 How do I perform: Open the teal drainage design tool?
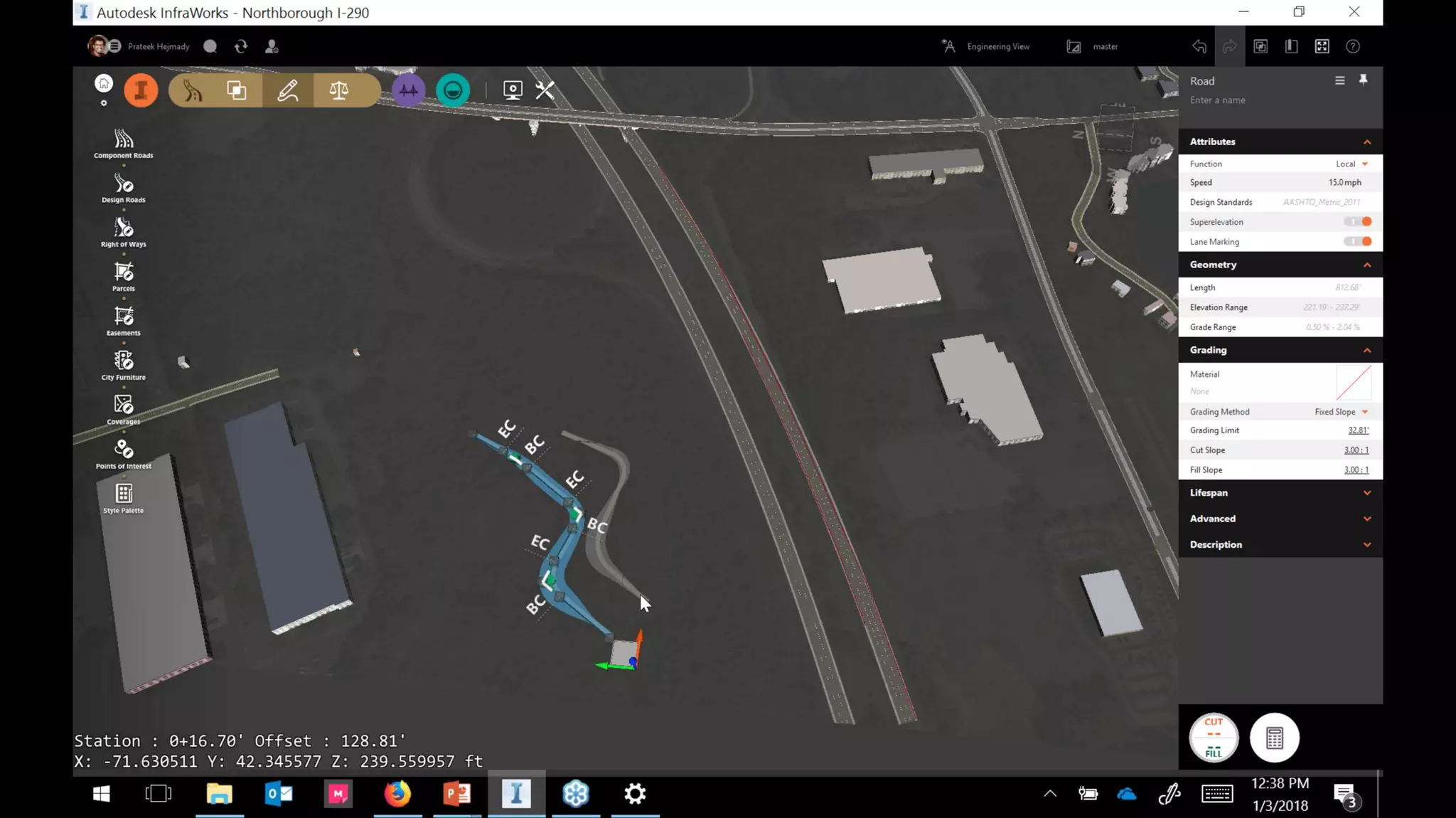(453, 90)
